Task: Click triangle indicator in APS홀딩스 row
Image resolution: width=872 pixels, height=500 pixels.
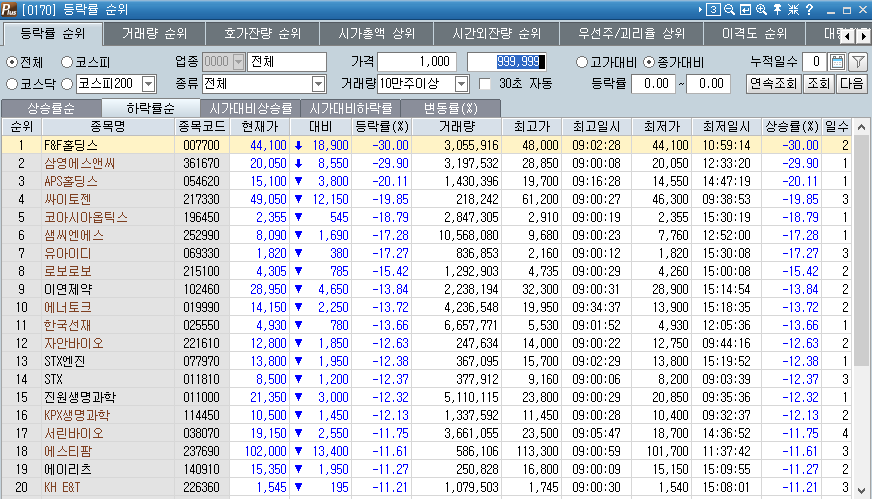Action: (299, 181)
